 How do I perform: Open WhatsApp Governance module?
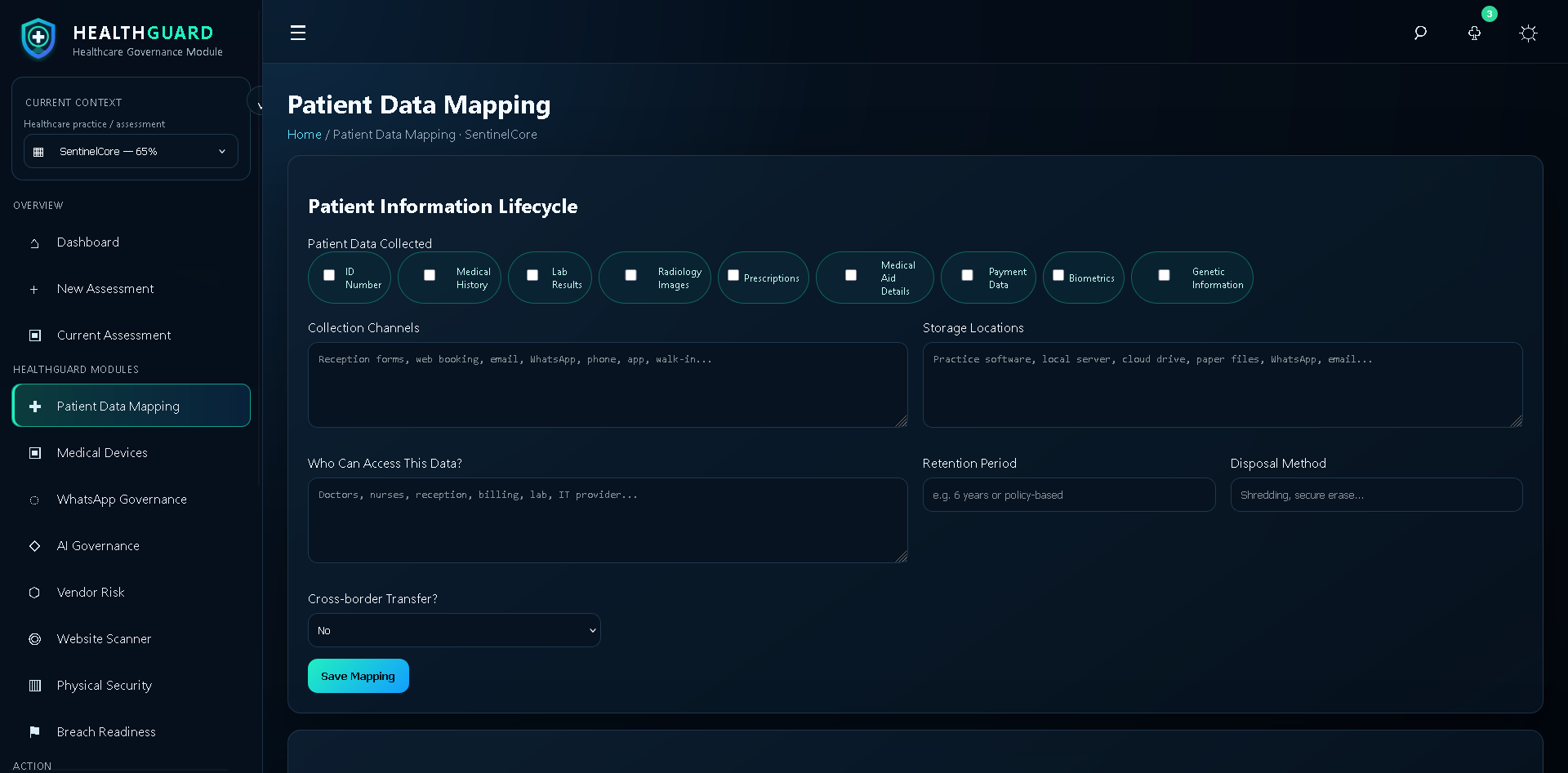point(131,500)
